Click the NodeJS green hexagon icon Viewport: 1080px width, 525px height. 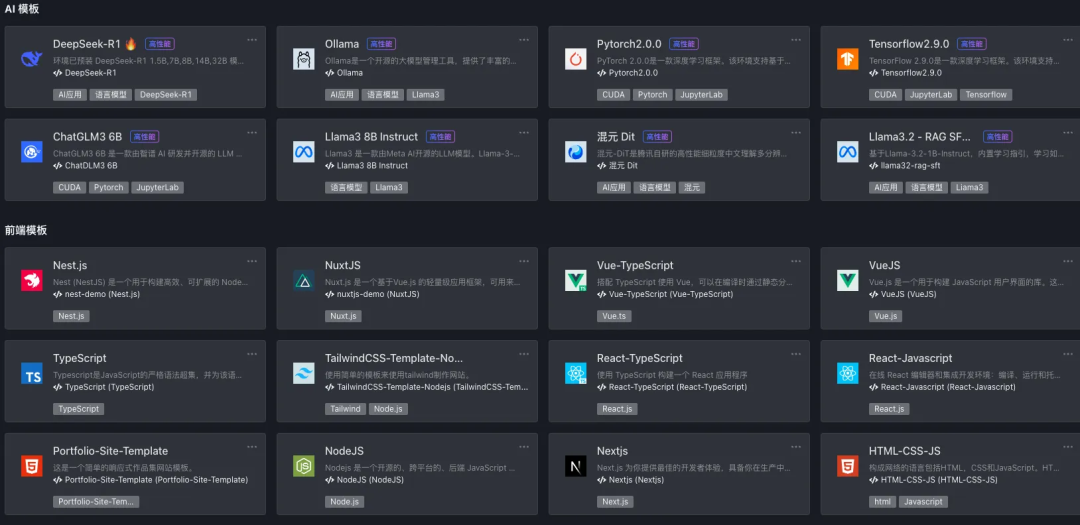304,466
